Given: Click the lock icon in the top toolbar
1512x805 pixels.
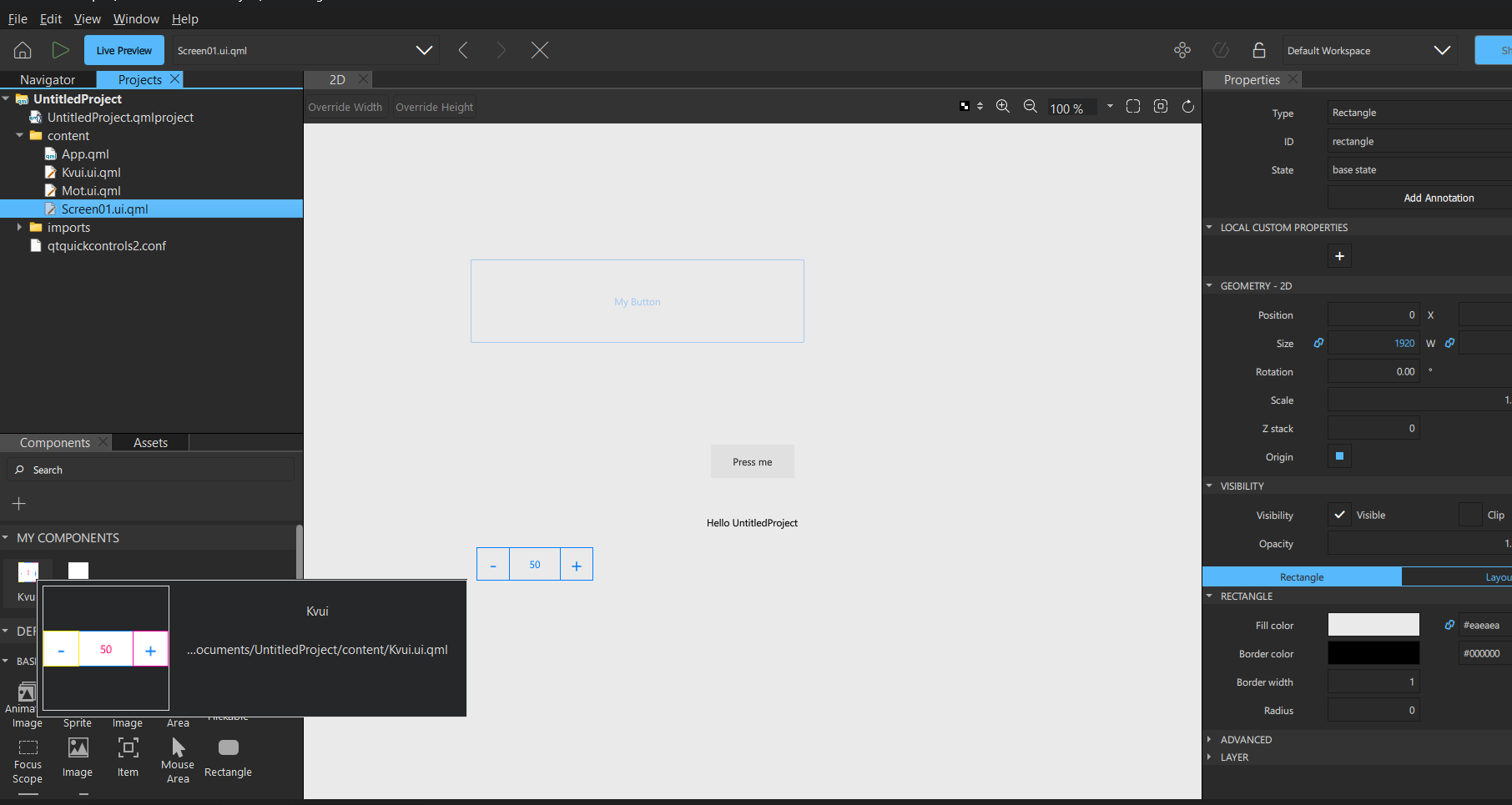Looking at the screenshot, I should pos(1259,50).
